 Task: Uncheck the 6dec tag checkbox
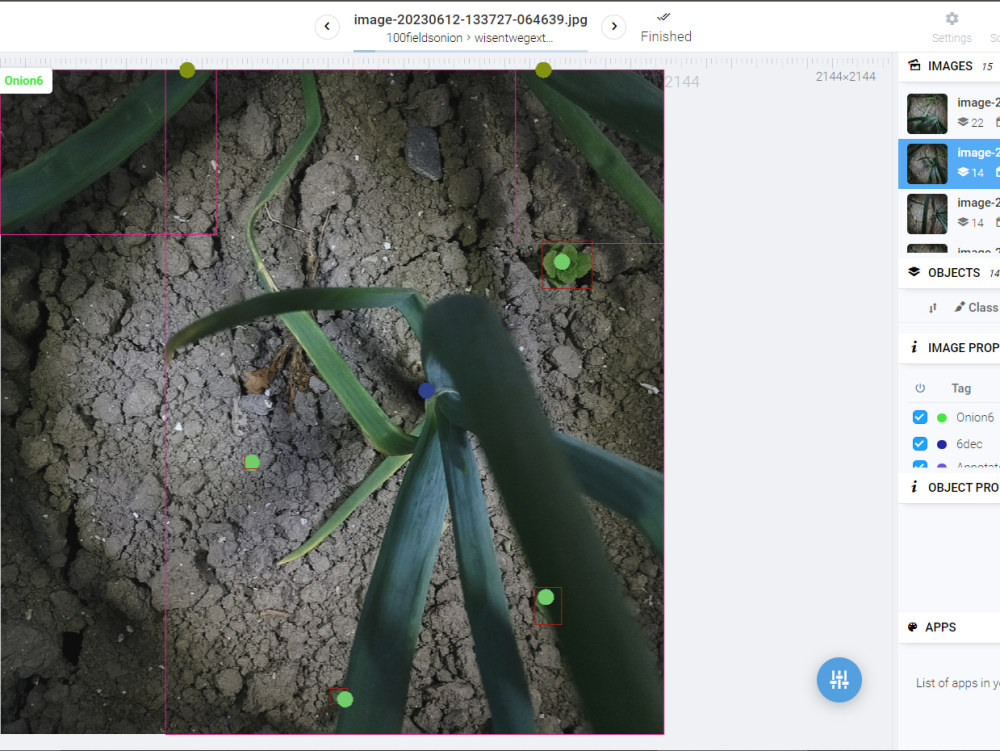pos(920,444)
